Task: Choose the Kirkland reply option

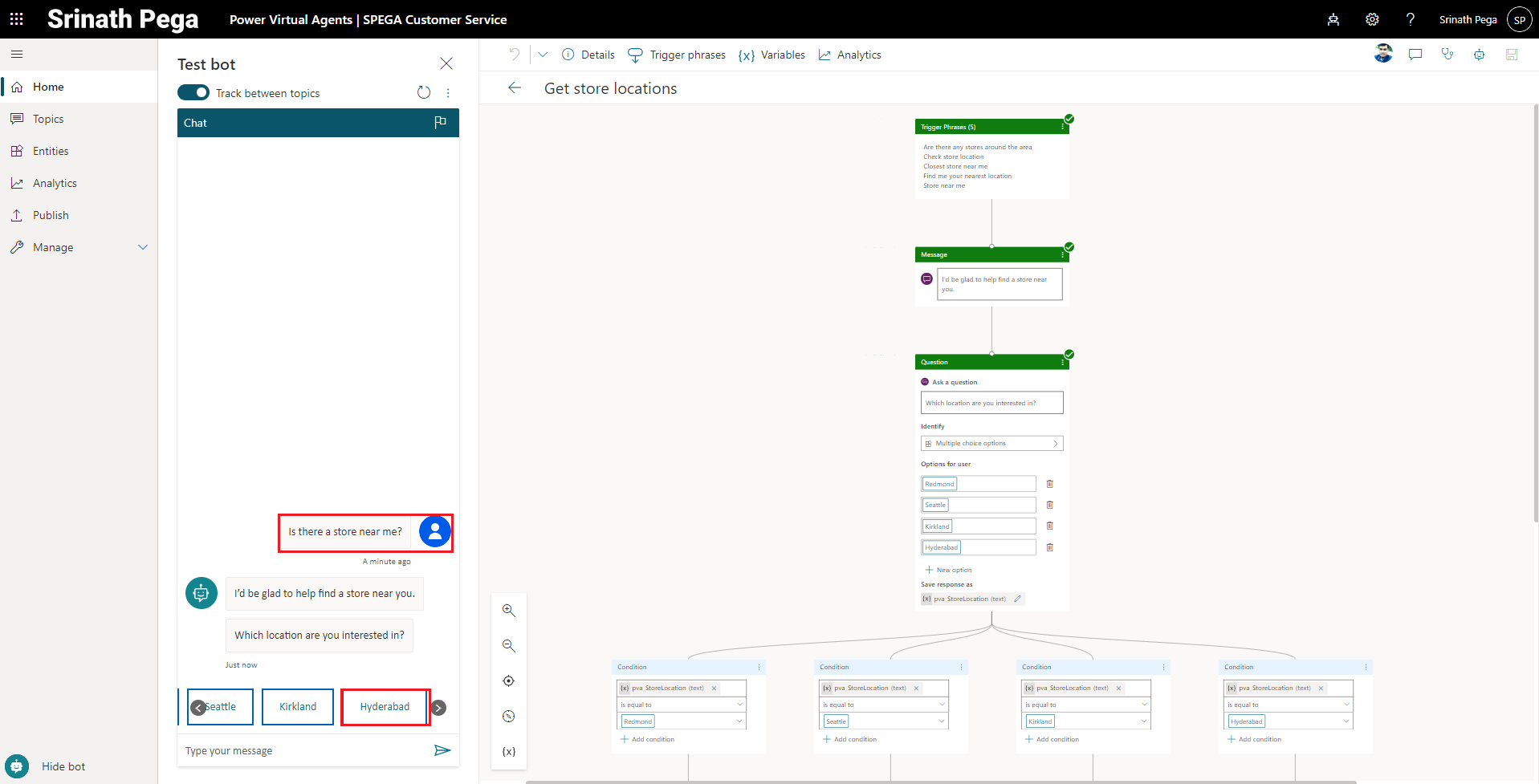Action: tap(298, 707)
